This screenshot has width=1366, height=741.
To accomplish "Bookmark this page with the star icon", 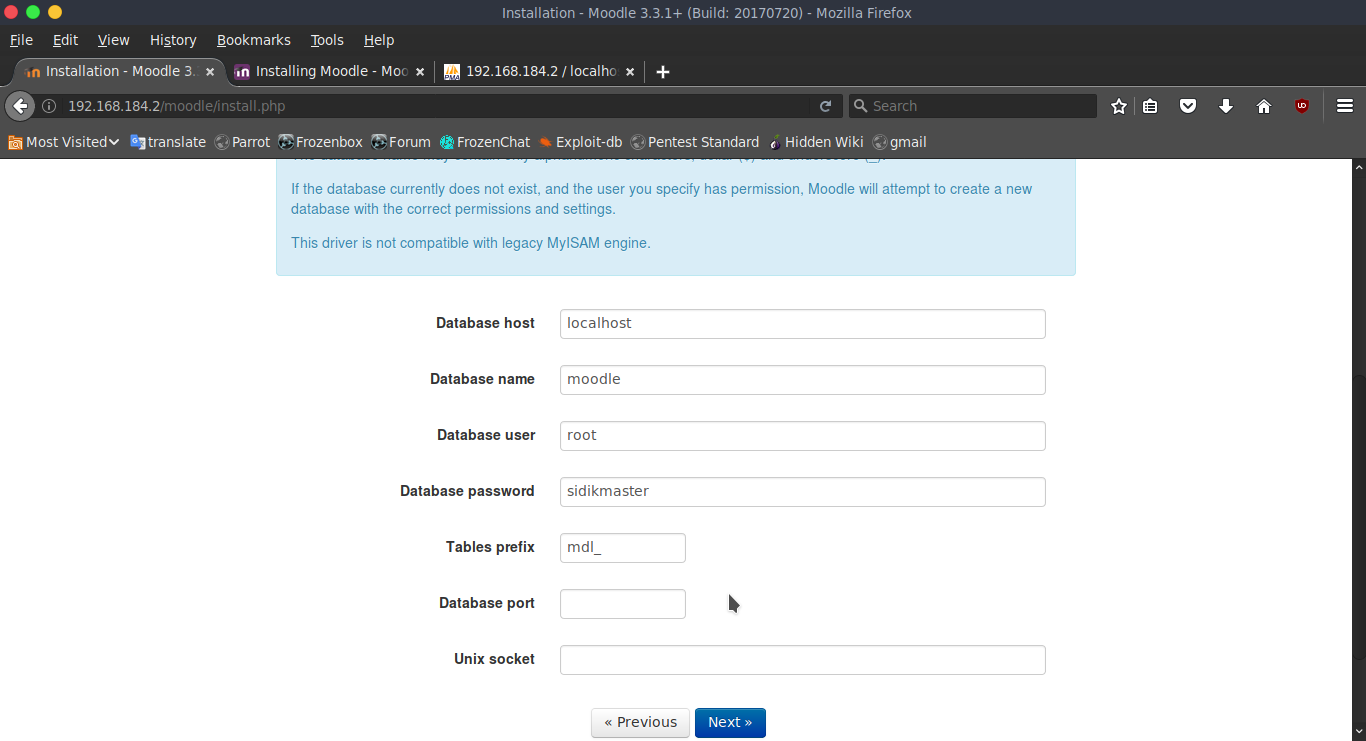I will pos(1119,106).
